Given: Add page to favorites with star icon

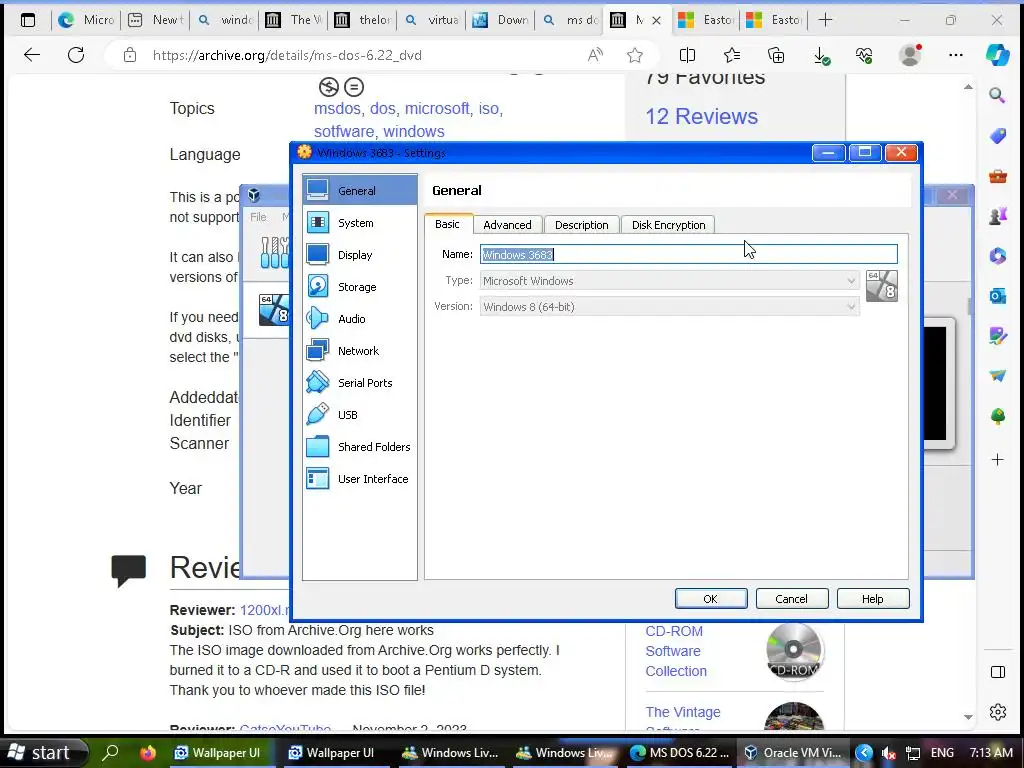Looking at the screenshot, I should coord(635,55).
